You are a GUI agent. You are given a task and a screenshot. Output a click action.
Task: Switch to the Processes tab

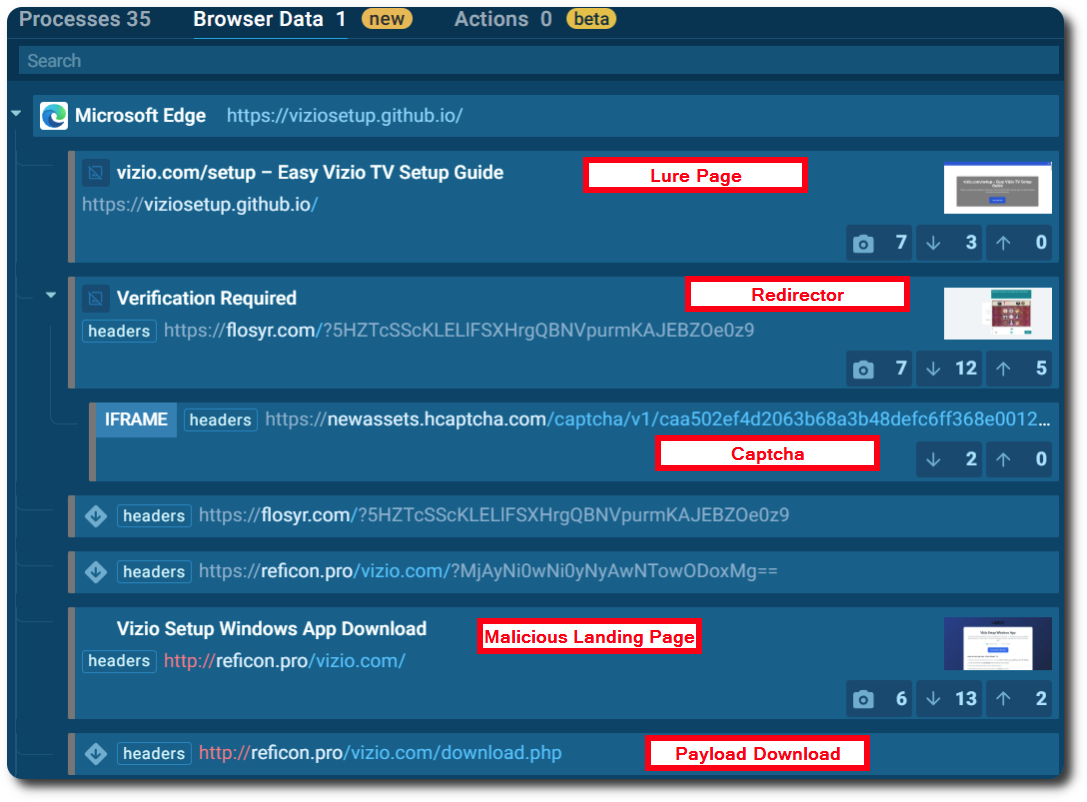pyautogui.click(x=85, y=19)
